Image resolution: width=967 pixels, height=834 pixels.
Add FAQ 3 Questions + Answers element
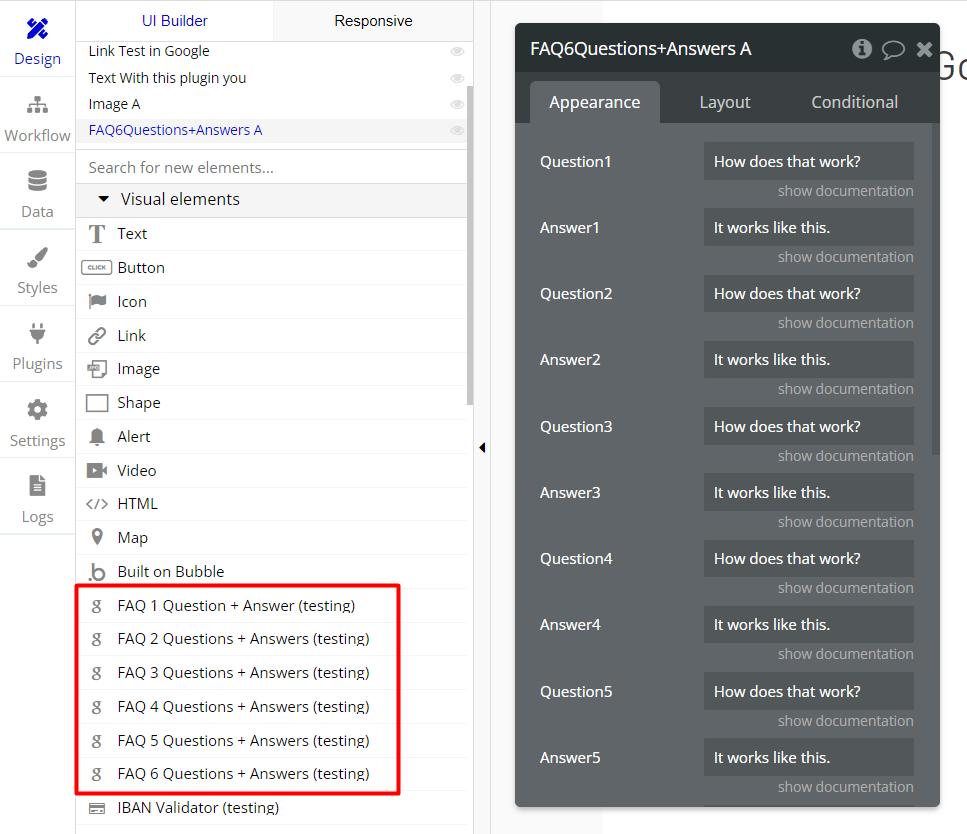pos(243,673)
